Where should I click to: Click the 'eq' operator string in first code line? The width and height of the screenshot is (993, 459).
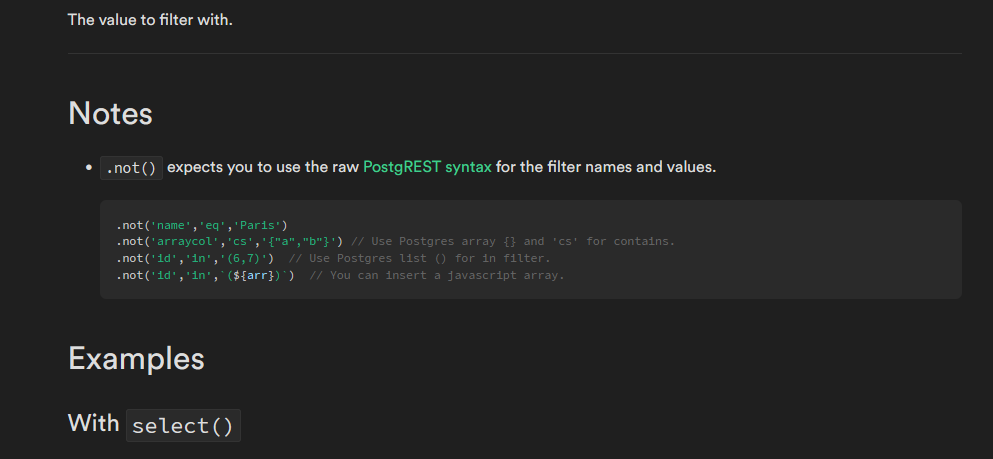(212, 225)
